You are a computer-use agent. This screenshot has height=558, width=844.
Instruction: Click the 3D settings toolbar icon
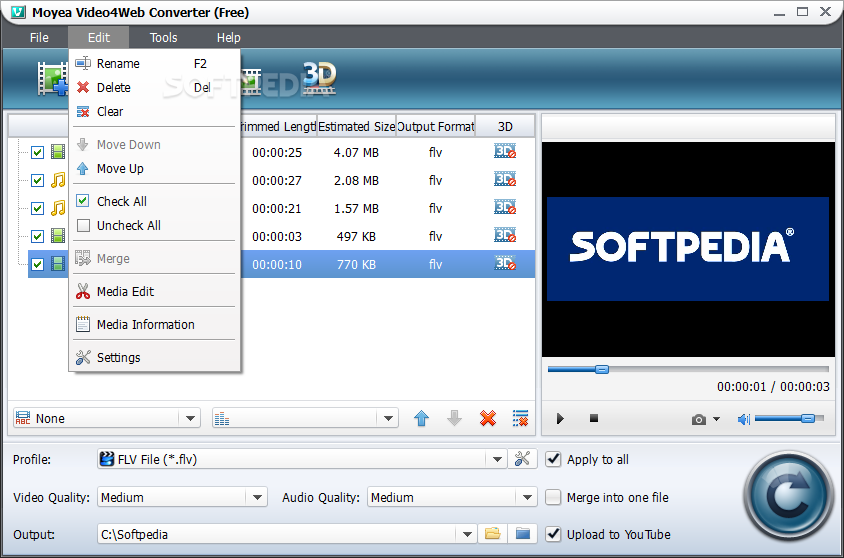(319, 79)
